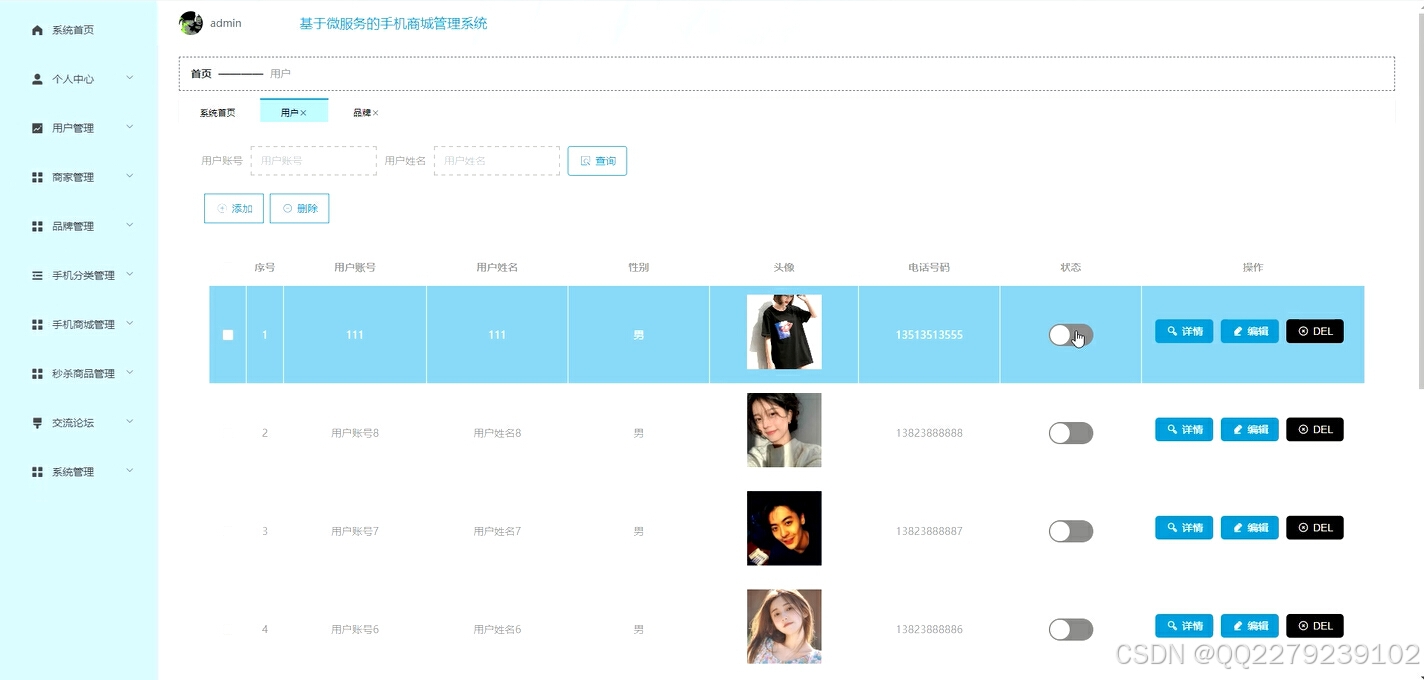The width and height of the screenshot is (1424, 680).
Task: Open avatar thumbnail of 用户账号8
Action: pos(784,430)
